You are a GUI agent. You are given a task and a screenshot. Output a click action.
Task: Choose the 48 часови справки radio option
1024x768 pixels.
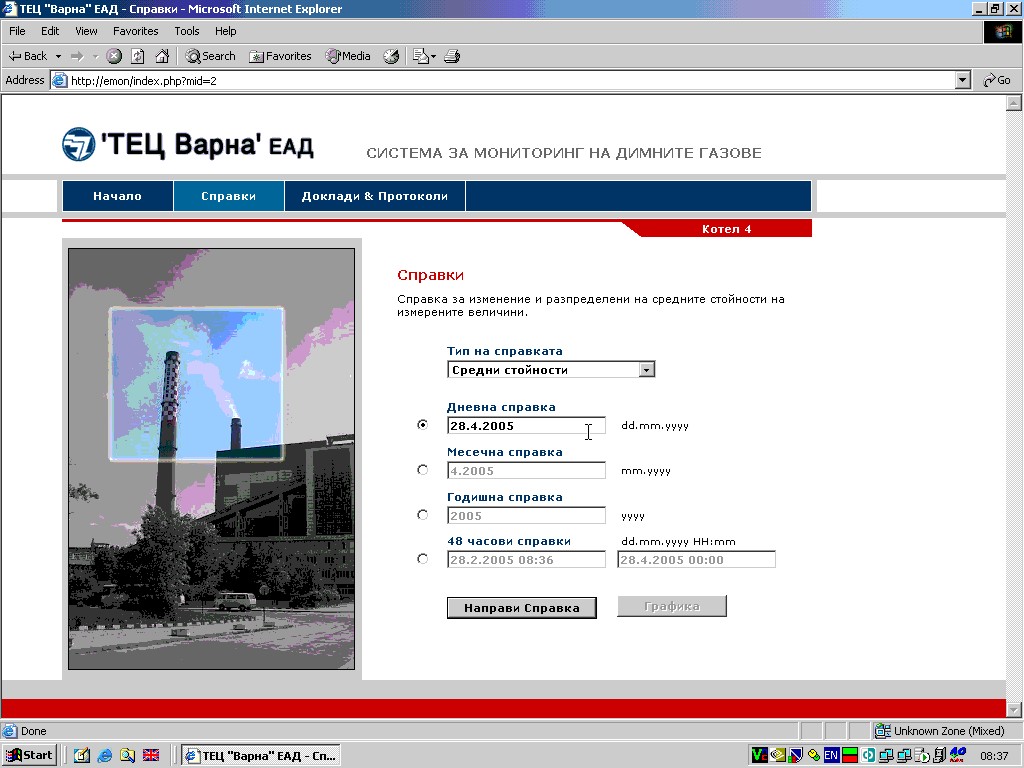click(422, 559)
